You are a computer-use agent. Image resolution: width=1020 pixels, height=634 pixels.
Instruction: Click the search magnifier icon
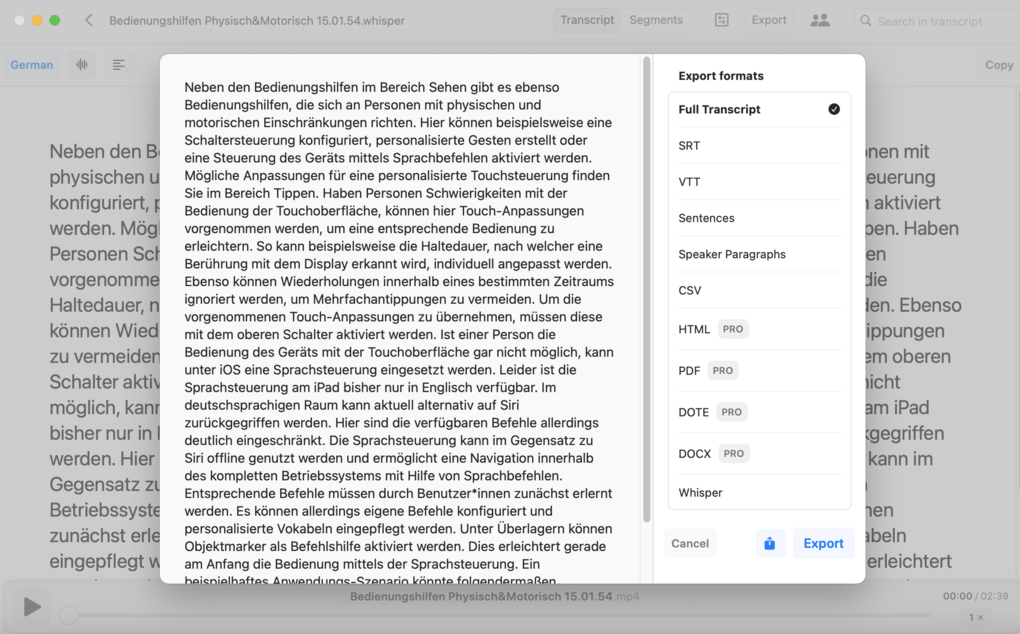pos(865,21)
